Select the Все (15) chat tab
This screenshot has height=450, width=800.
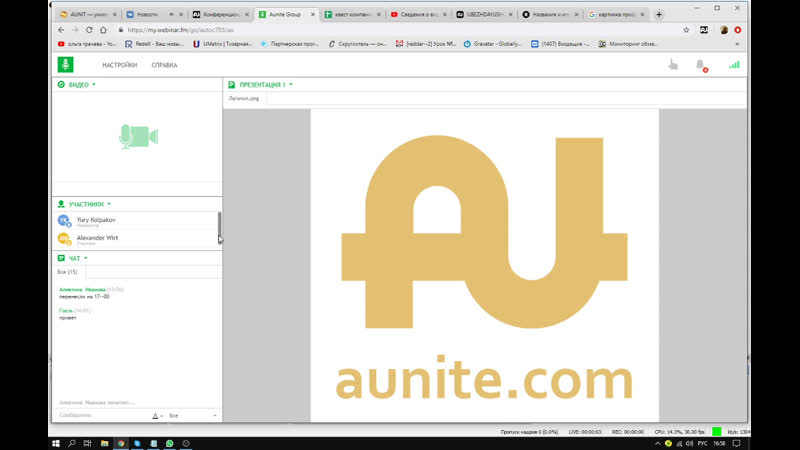[67, 272]
